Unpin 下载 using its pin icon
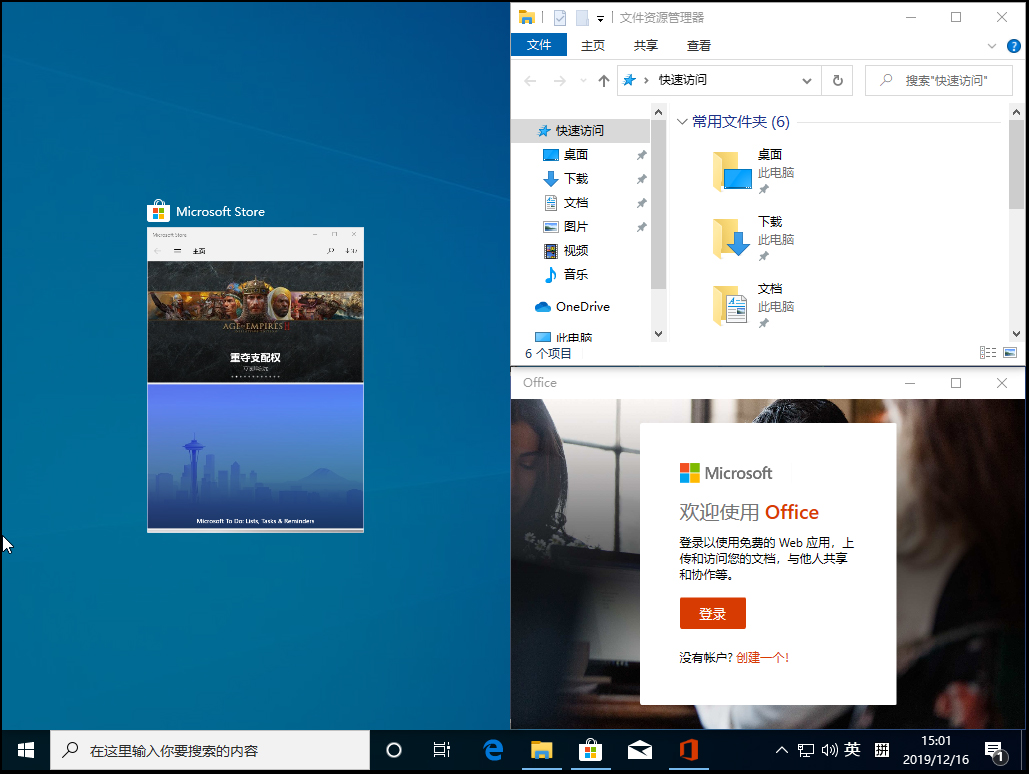 click(641, 178)
